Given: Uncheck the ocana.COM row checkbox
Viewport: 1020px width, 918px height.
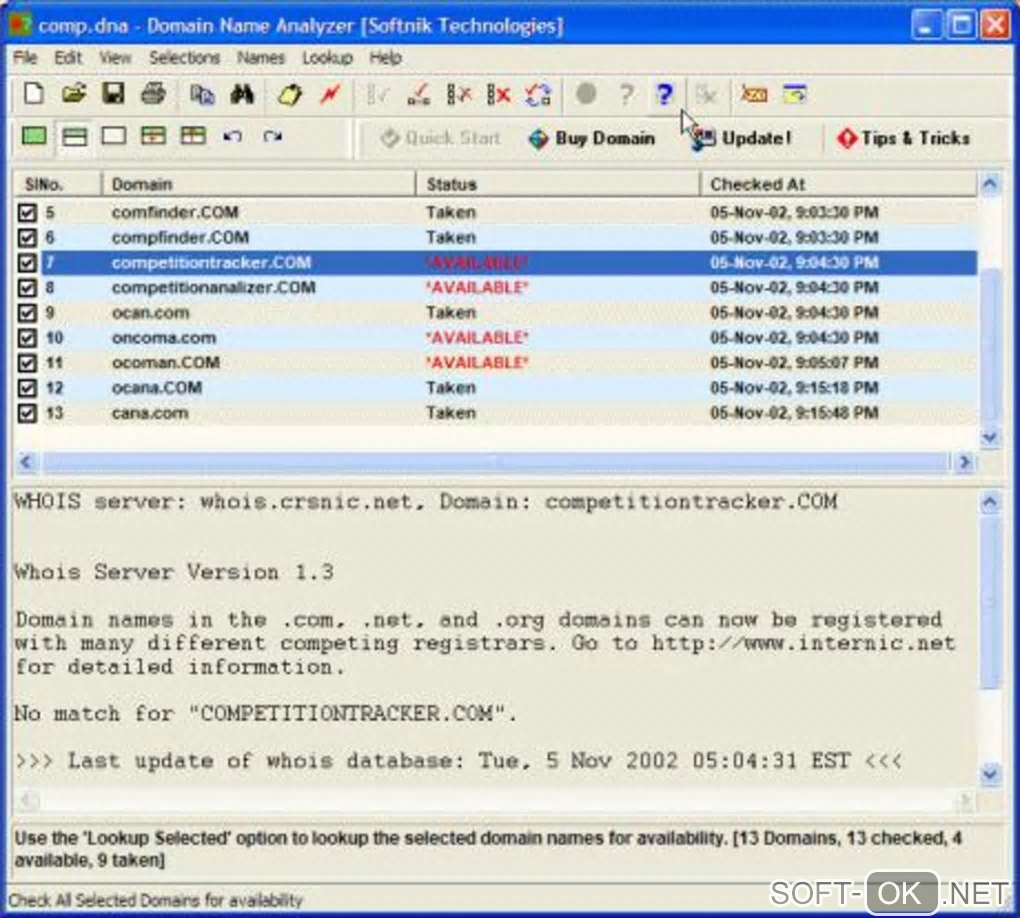Looking at the screenshot, I should [x=27, y=388].
